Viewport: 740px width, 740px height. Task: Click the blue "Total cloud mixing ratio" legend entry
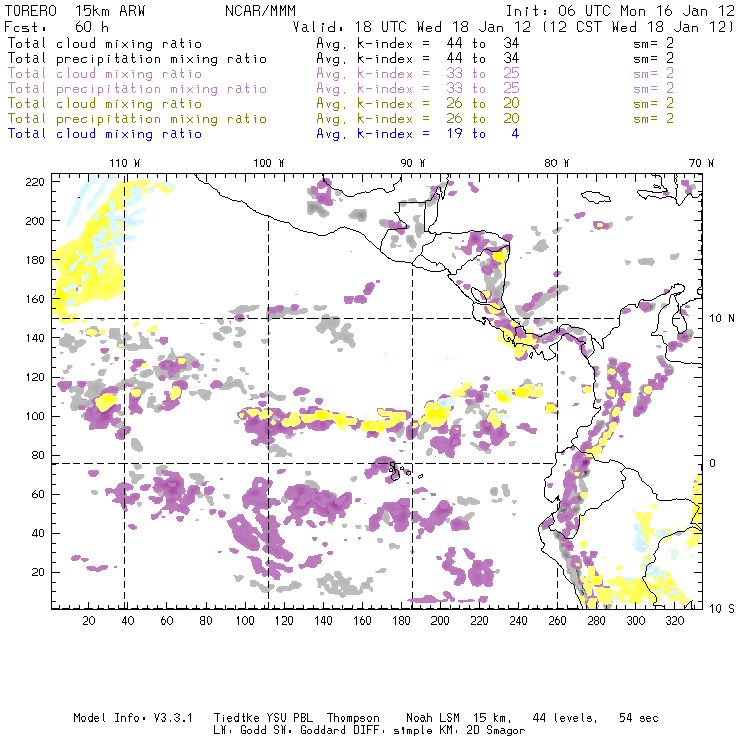[x=105, y=134]
